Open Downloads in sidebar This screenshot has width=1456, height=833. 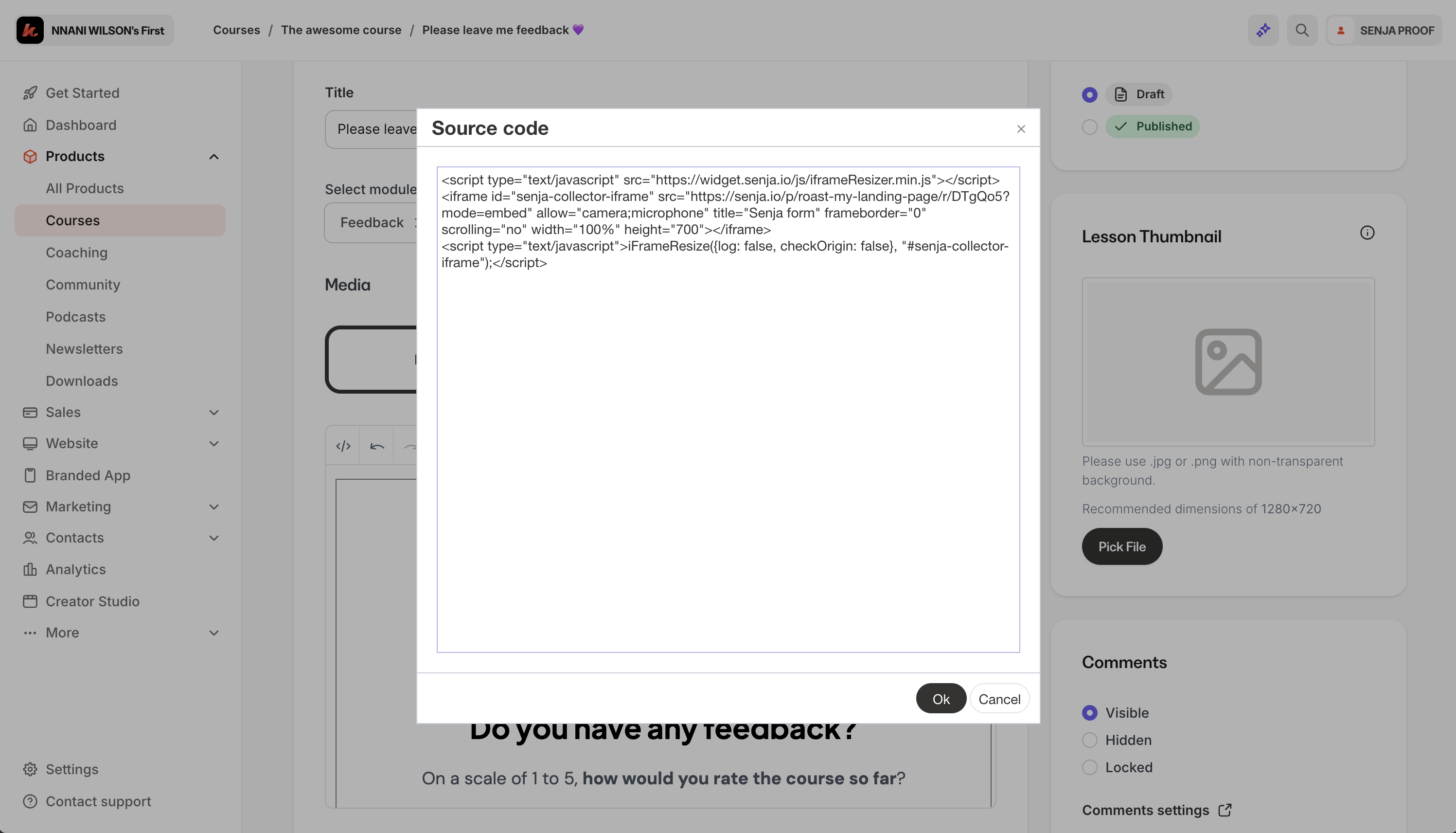82,380
